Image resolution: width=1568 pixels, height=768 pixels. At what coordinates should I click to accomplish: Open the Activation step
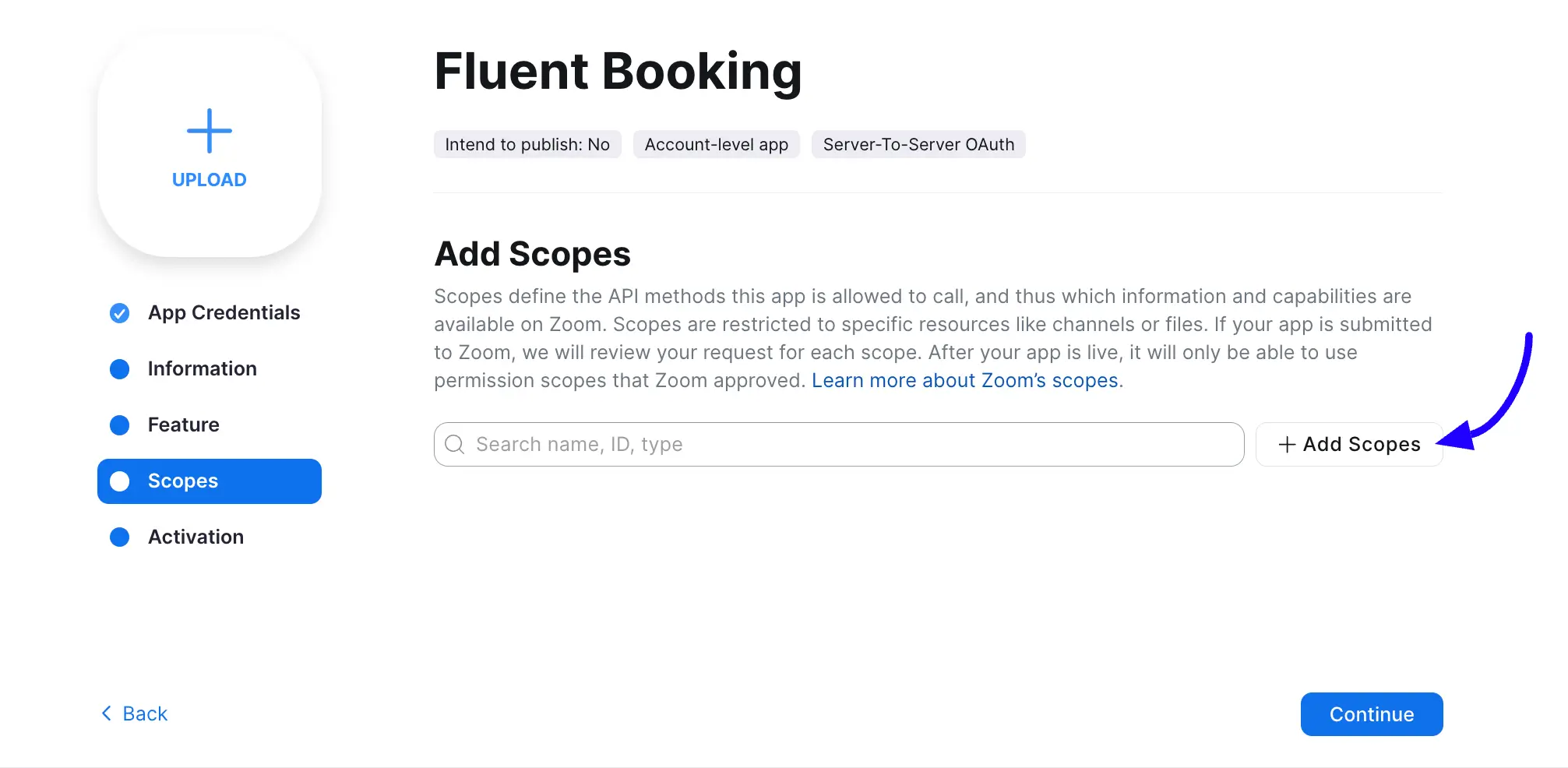(x=196, y=537)
